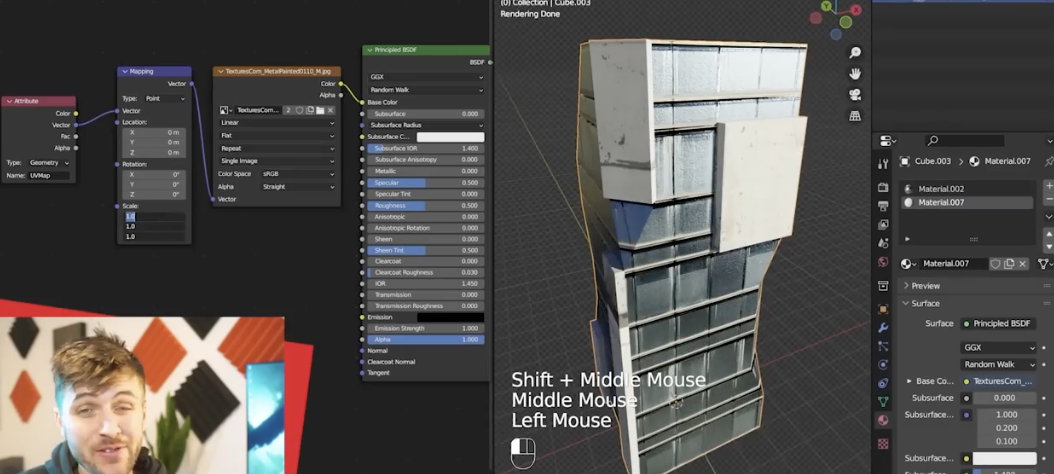Open Random Walk dropdown in Principled BSDF node

(426, 90)
